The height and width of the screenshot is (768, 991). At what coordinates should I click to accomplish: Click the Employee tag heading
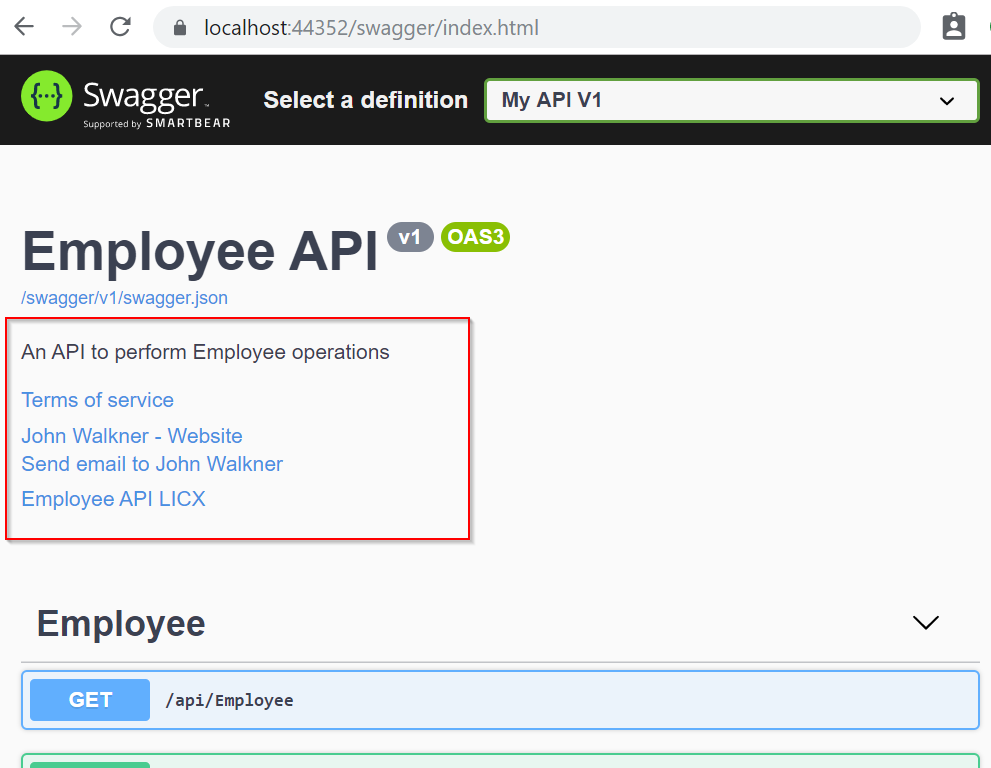(121, 623)
